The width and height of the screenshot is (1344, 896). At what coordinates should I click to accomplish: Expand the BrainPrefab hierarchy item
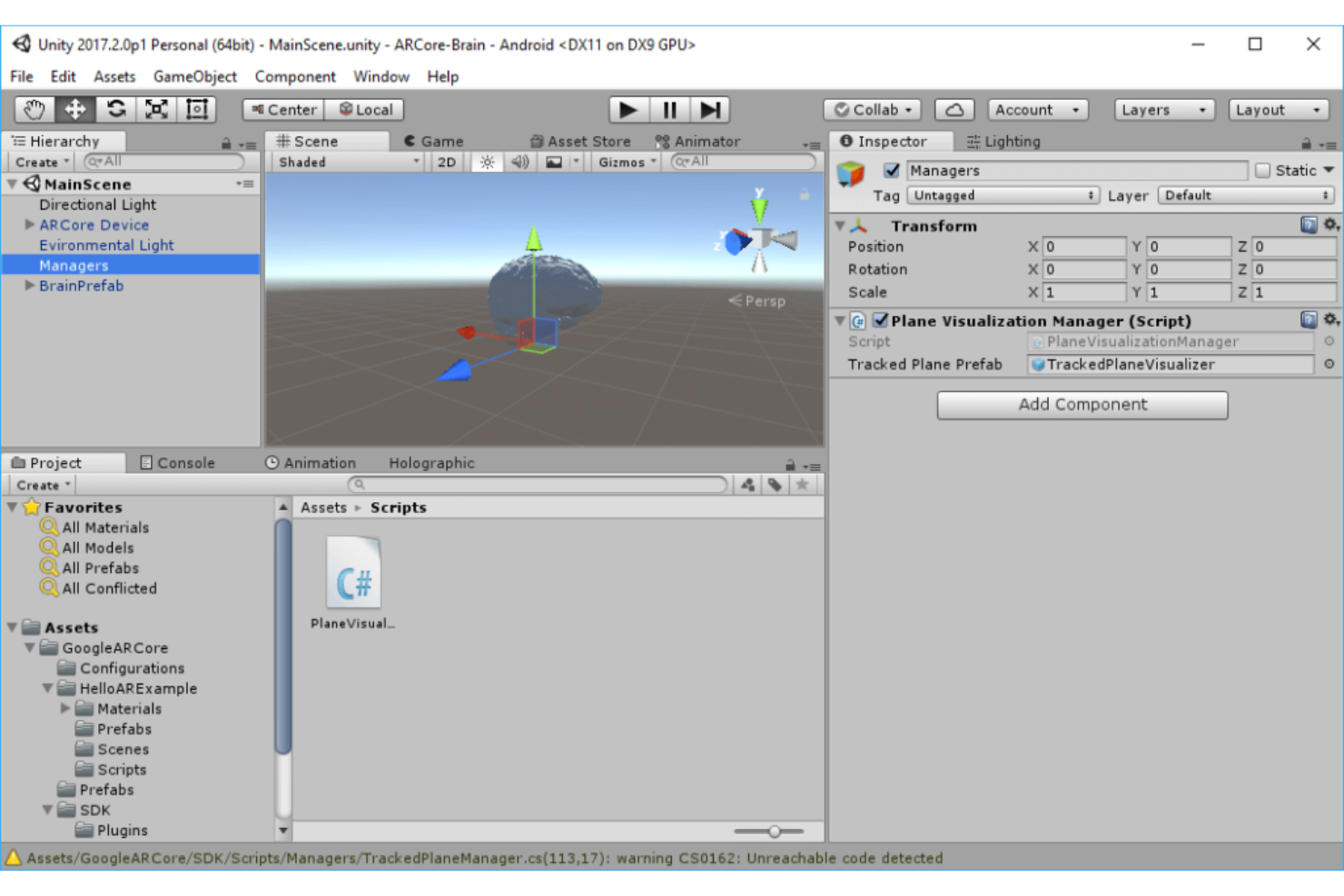30,286
